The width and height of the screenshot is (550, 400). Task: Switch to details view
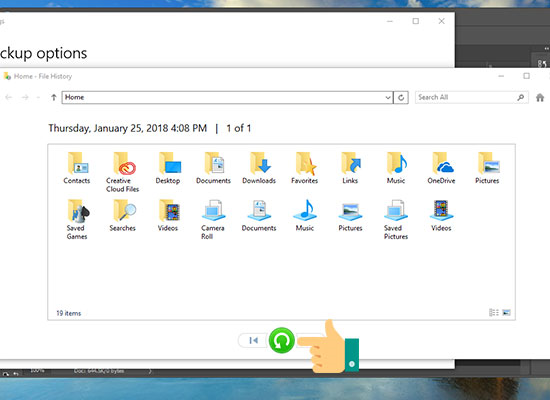pyautogui.click(x=494, y=312)
